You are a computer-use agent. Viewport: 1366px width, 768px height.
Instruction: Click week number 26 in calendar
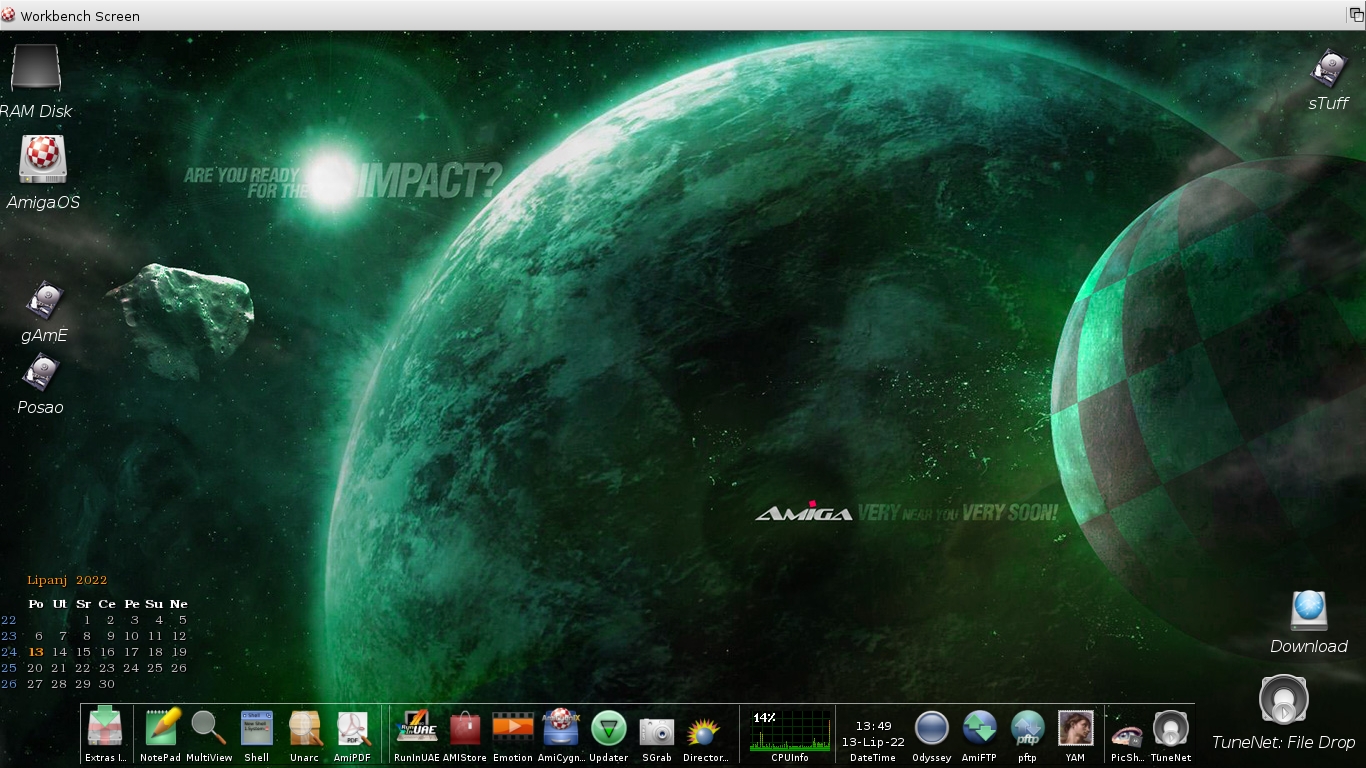coord(9,684)
